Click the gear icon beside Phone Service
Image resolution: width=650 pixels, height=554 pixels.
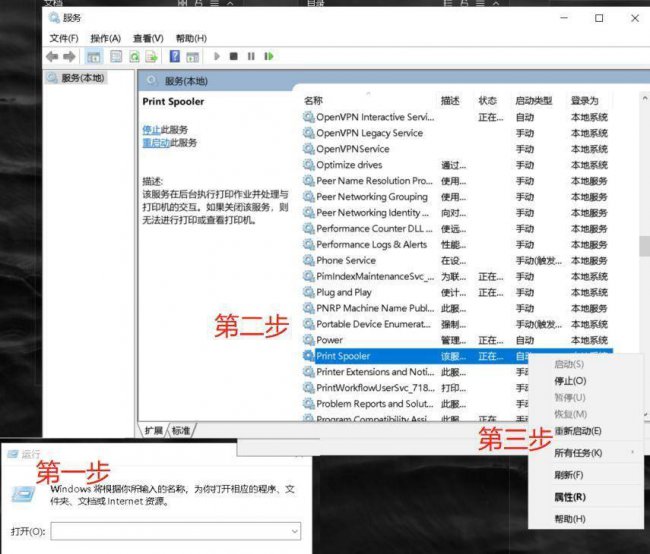308,260
